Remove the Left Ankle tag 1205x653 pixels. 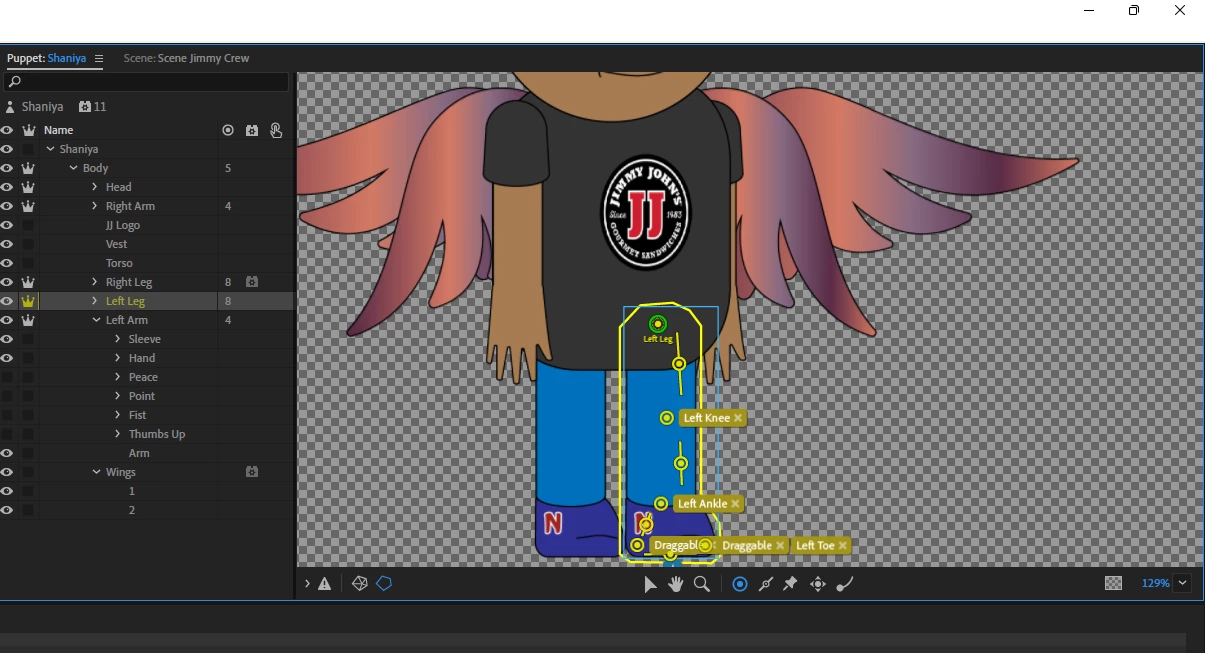(x=735, y=504)
